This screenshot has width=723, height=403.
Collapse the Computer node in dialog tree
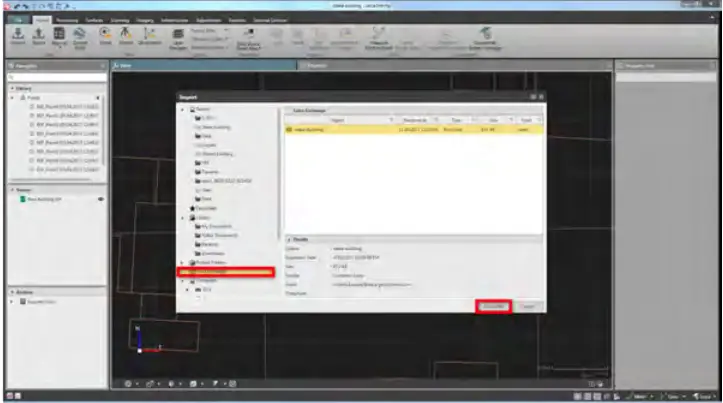[183, 280]
